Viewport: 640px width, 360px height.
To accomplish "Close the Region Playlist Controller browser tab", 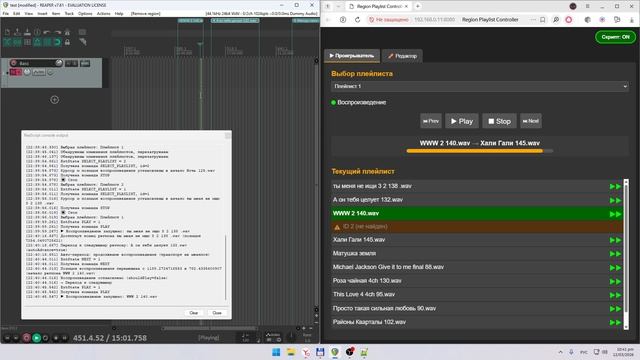I will pos(406,6).
